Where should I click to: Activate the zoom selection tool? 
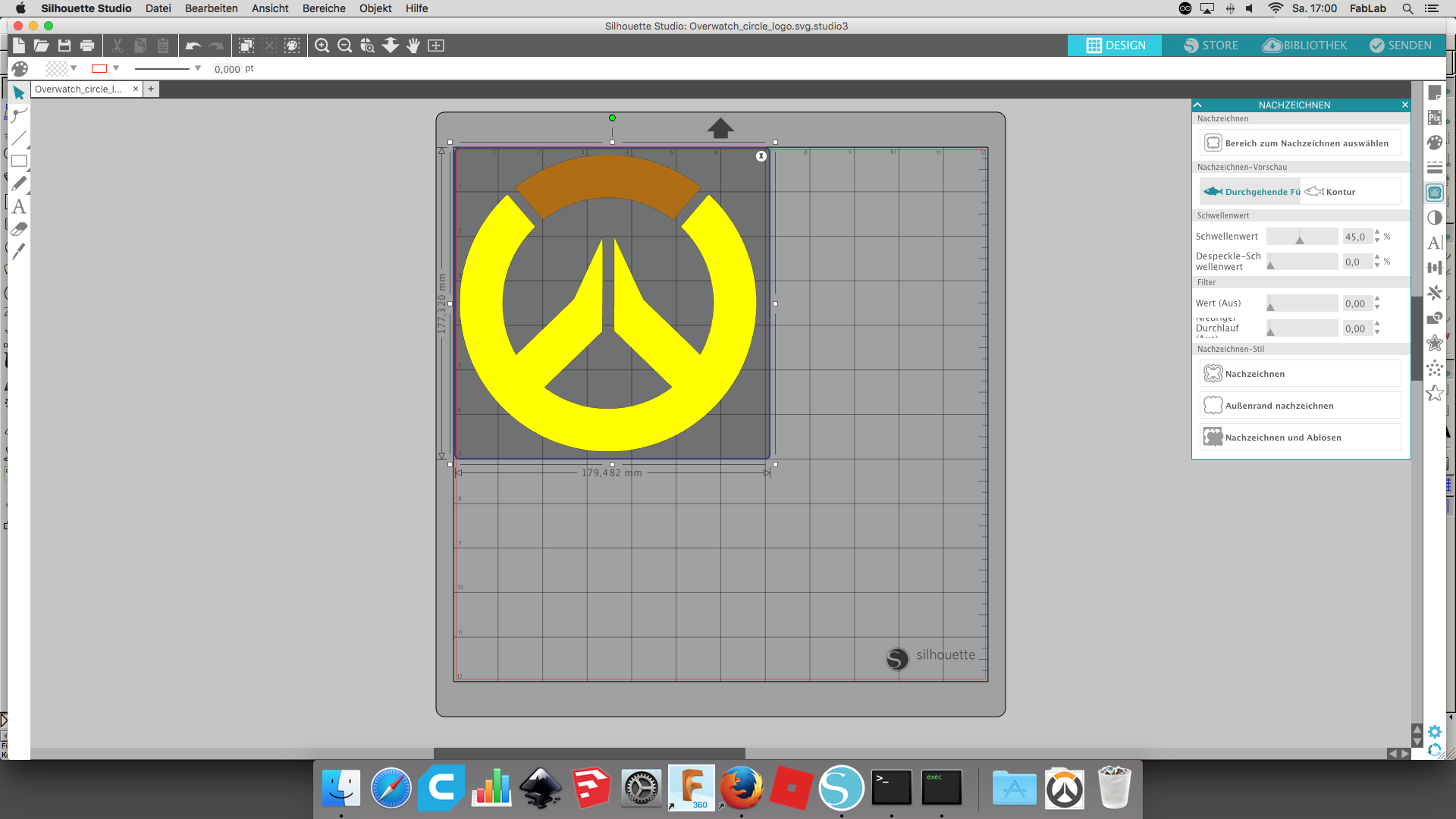[367, 45]
